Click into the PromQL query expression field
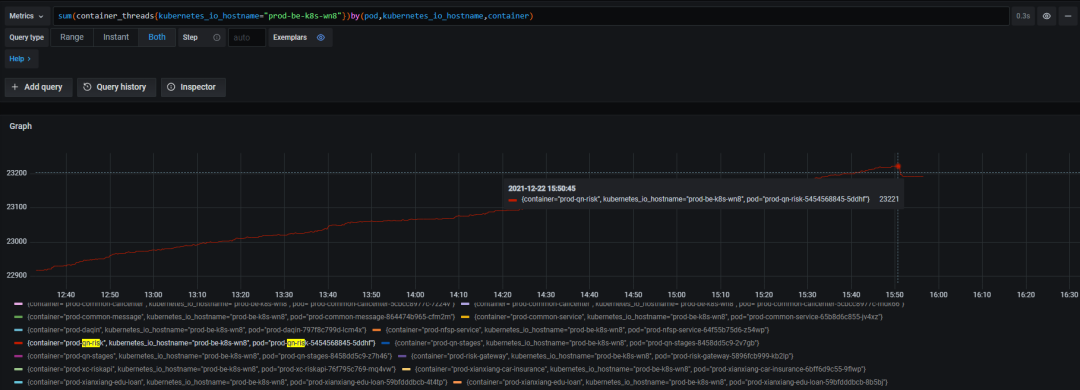The height and width of the screenshot is (390, 1080). [x=530, y=16]
